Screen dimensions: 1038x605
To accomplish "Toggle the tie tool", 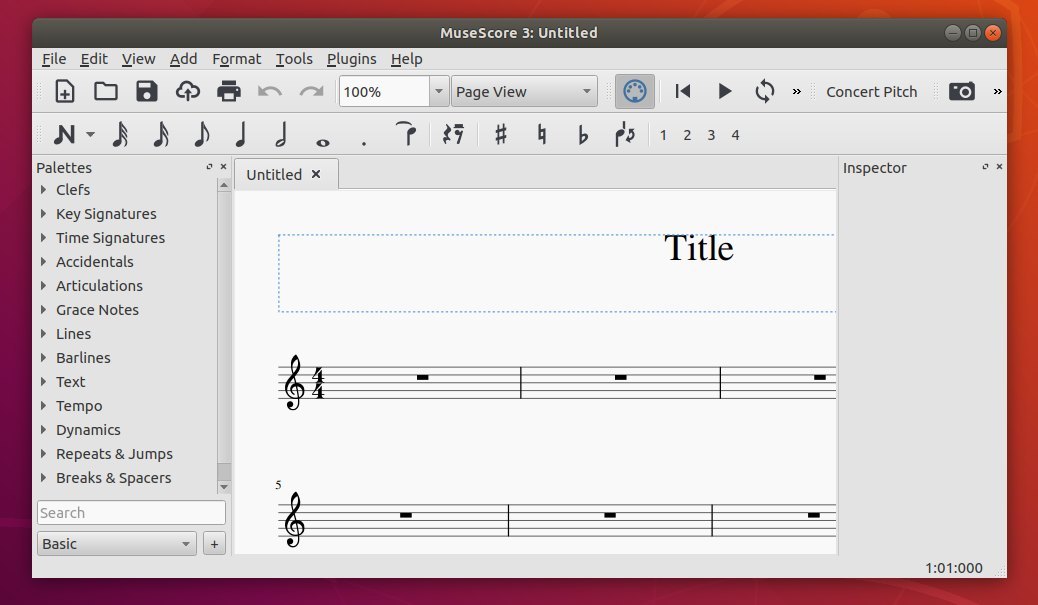I will tap(406, 133).
